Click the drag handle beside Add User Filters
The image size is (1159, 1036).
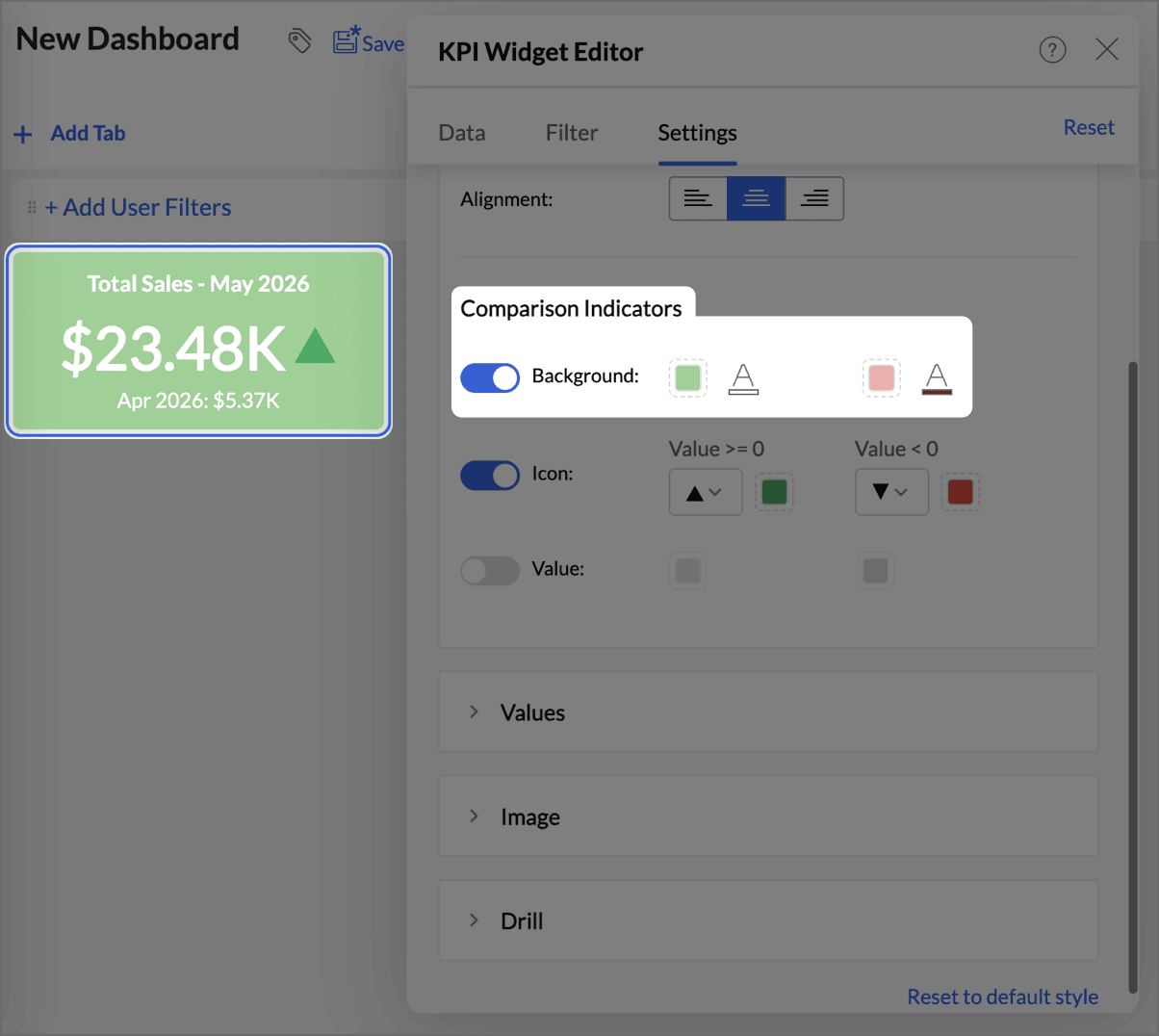(32, 207)
